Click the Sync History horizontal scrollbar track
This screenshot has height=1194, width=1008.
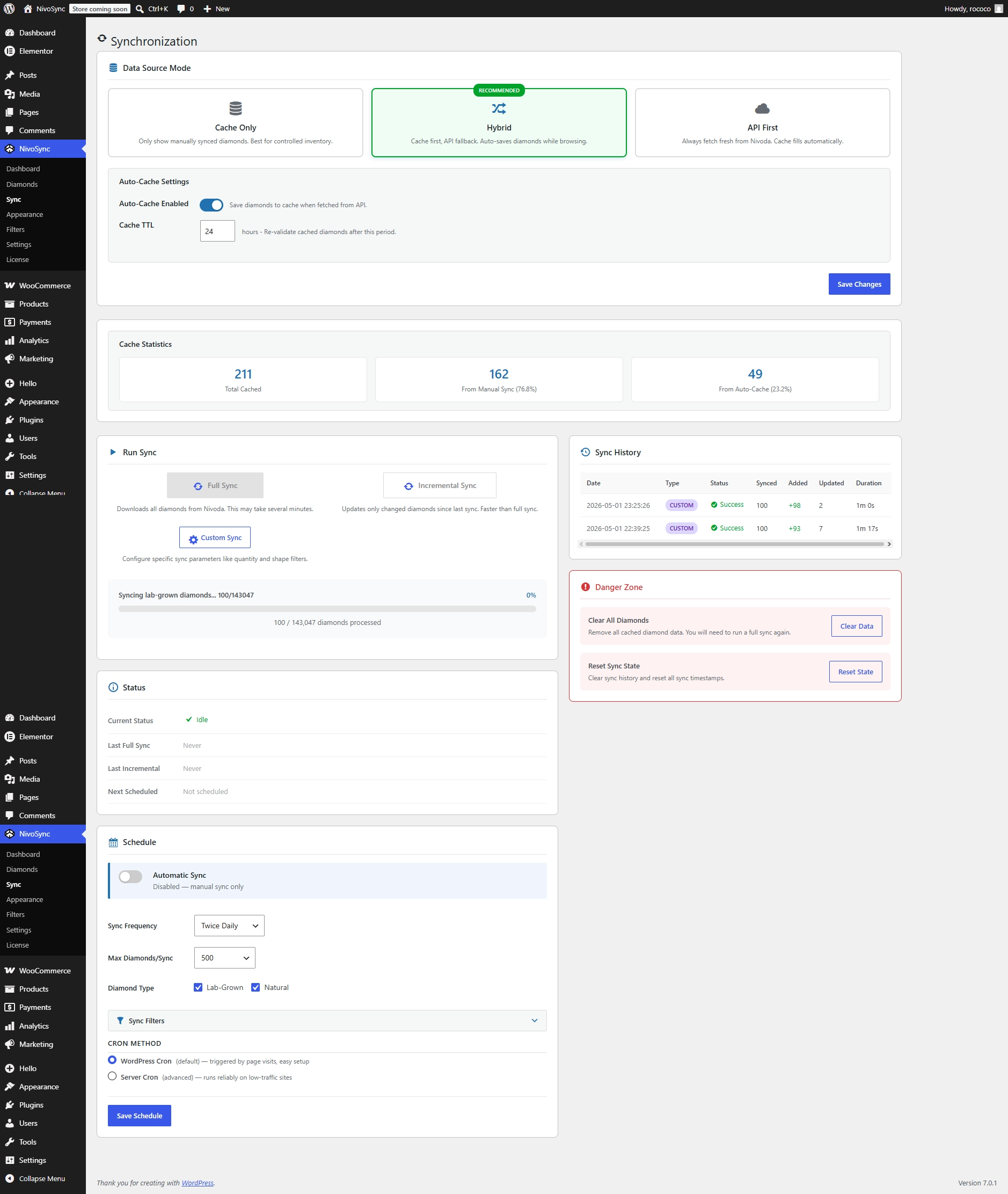pos(734,543)
